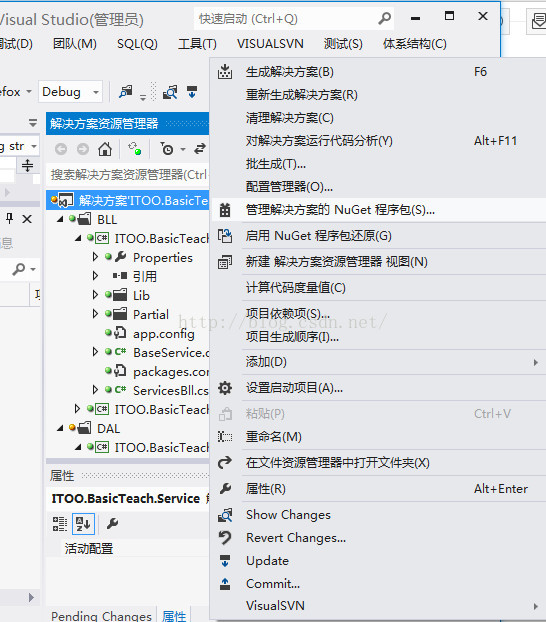The width and height of the screenshot is (546, 622).
Task: Click the Quick Launch search magnifier icon
Action: (x=384, y=18)
